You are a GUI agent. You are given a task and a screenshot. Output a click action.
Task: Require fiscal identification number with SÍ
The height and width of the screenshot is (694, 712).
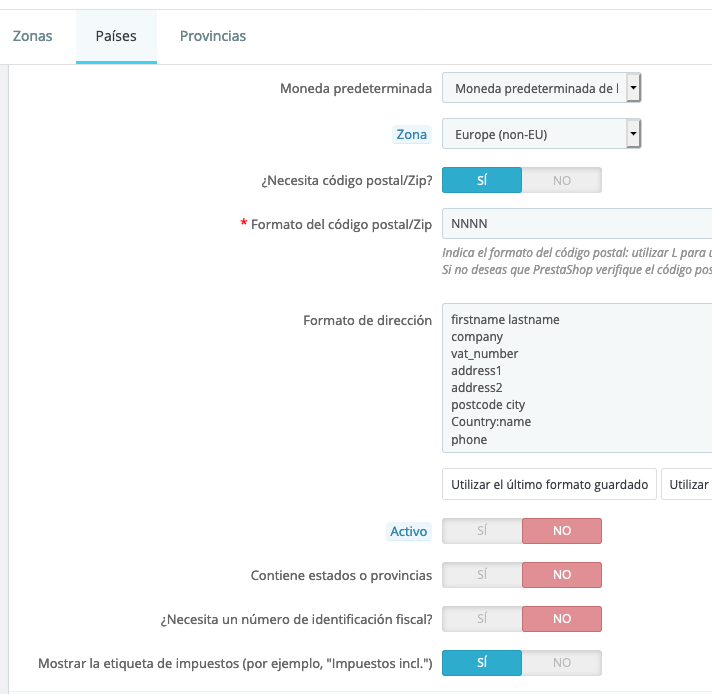pos(482,619)
